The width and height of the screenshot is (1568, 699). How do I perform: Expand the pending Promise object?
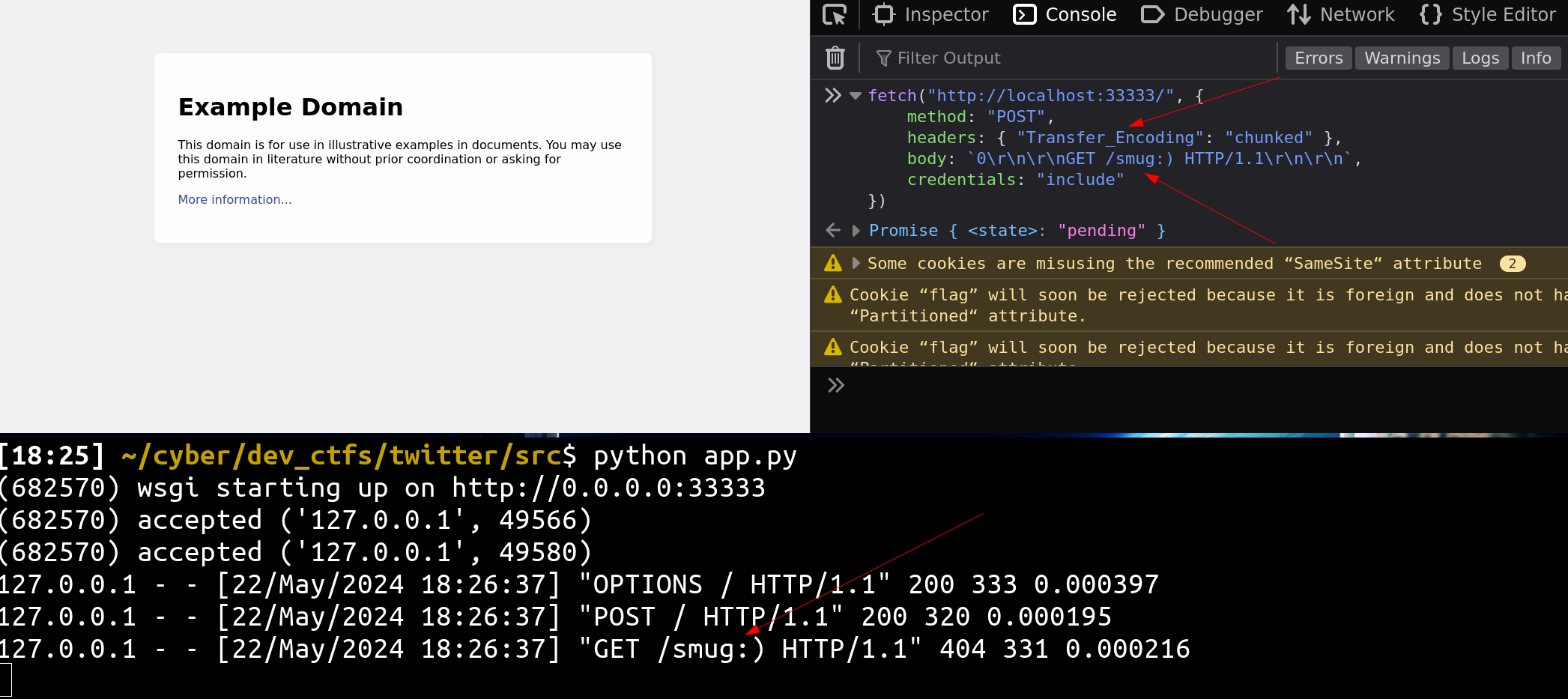(856, 231)
